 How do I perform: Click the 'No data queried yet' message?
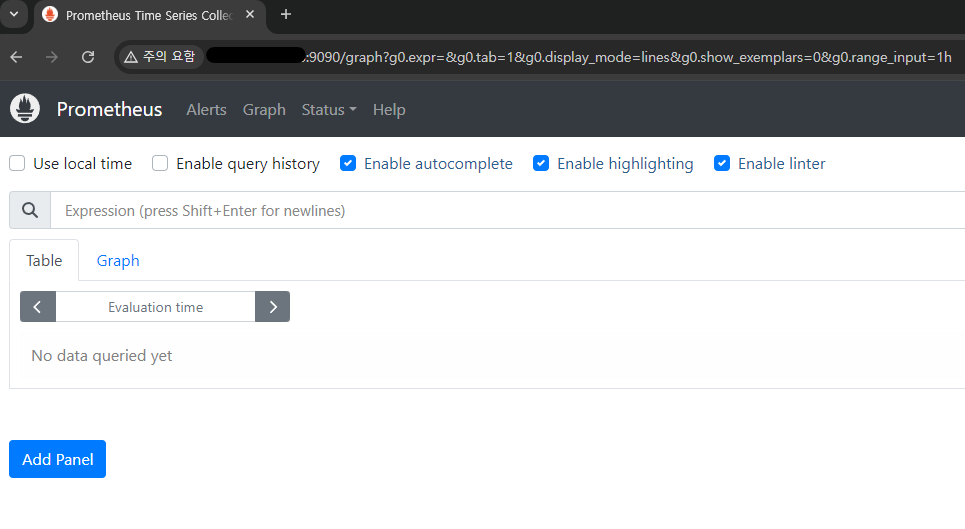pos(102,356)
